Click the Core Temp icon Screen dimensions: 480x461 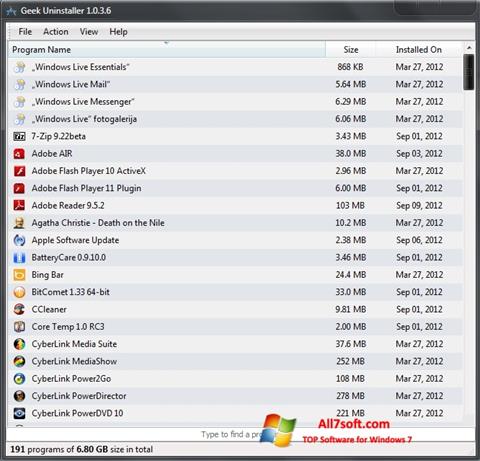tap(19, 327)
